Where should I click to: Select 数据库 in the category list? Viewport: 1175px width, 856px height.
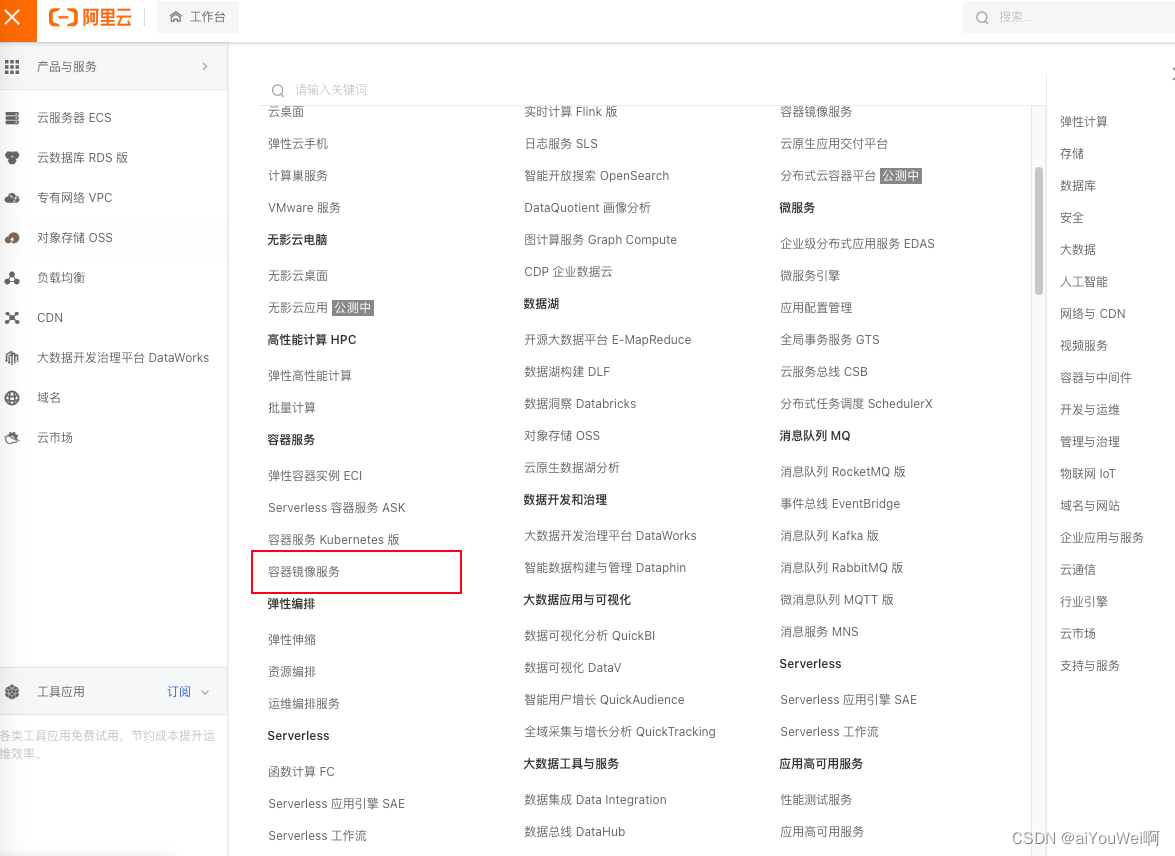[1078, 186]
